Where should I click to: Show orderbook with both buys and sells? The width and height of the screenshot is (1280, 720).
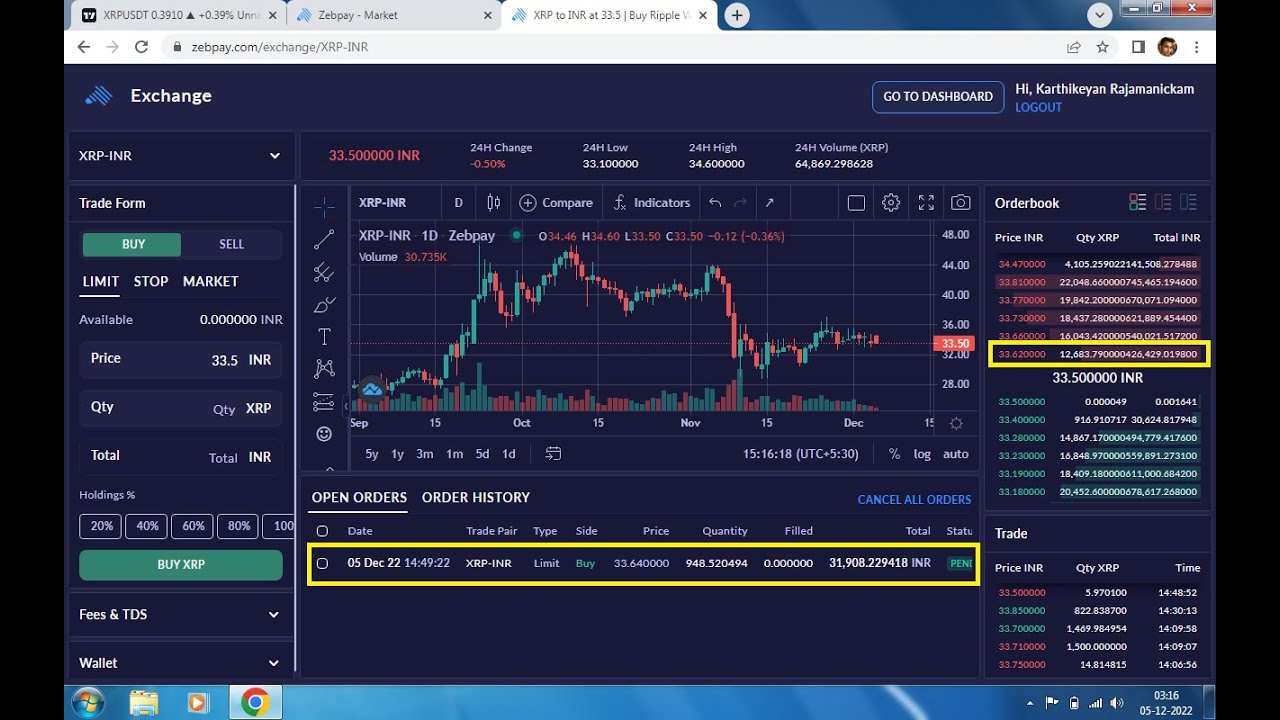[1138, 202]
